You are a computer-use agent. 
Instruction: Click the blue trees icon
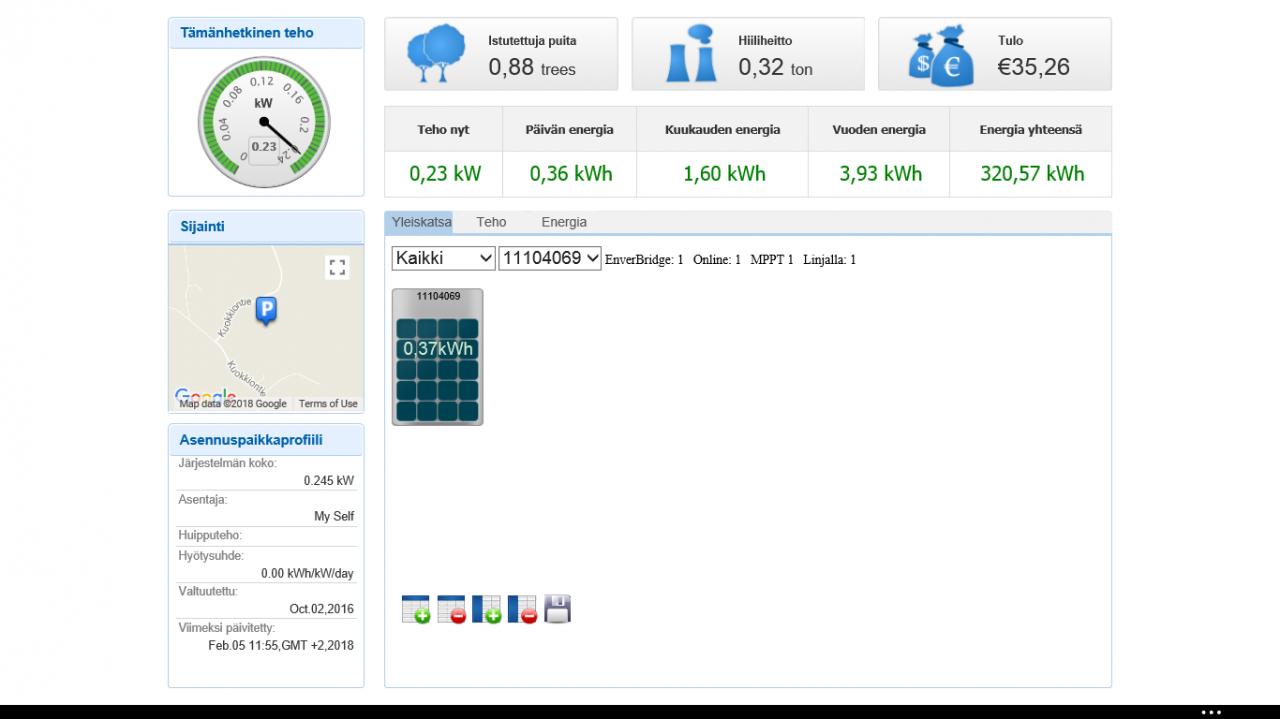pos(436,54)
